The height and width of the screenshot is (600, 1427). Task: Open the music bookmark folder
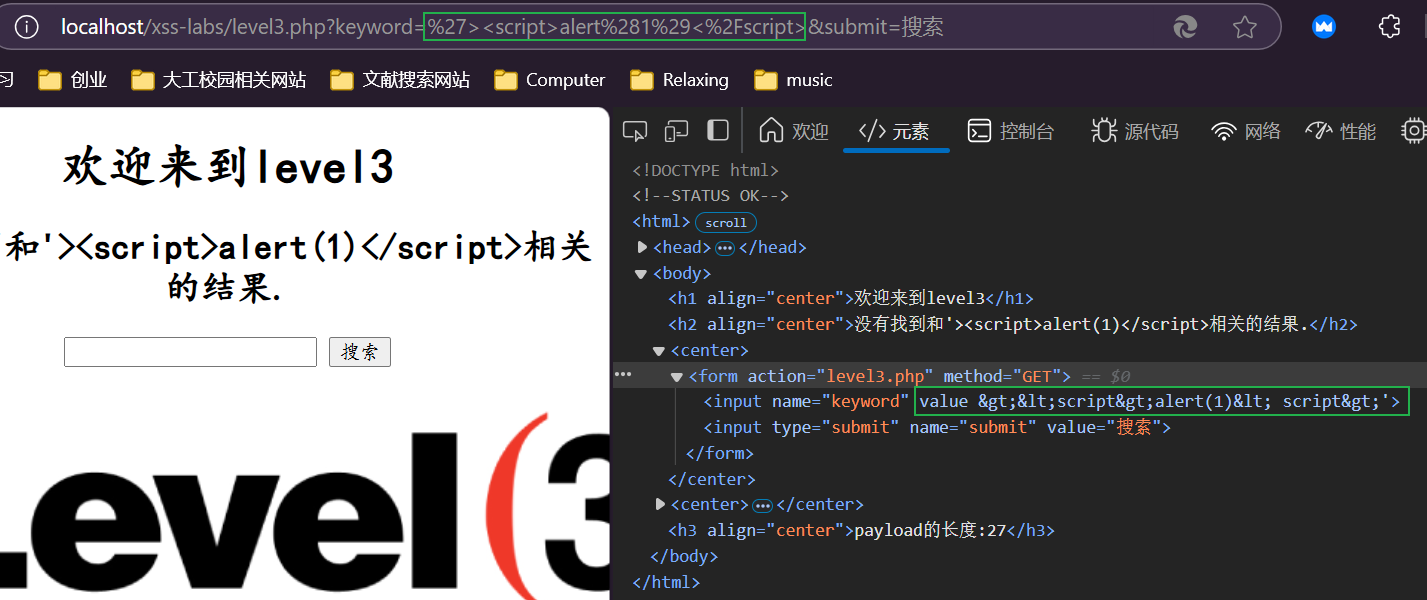(x=794, y=80)
